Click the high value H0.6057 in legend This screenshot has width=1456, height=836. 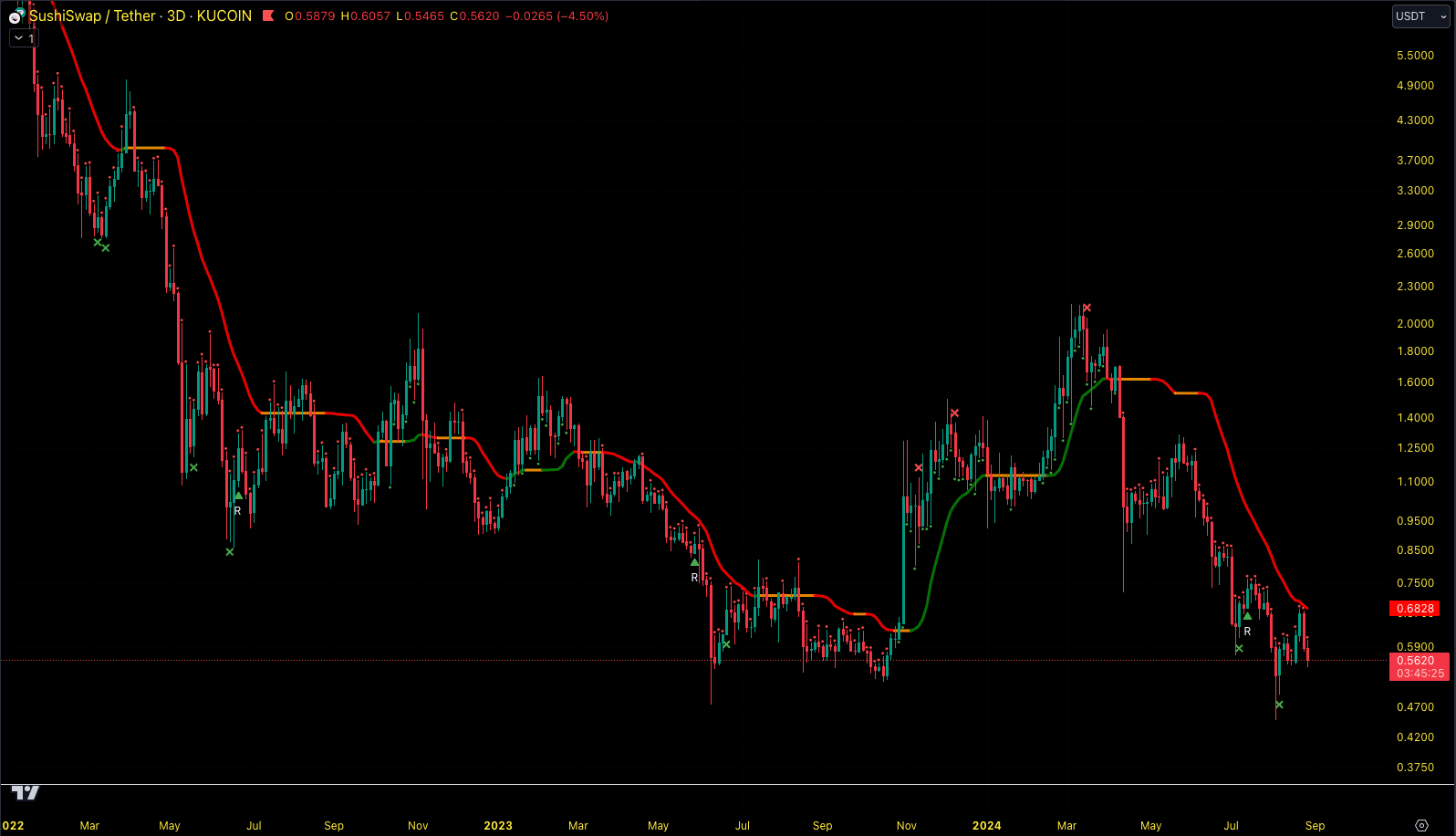pyautogui.click(x=365, y=16)
